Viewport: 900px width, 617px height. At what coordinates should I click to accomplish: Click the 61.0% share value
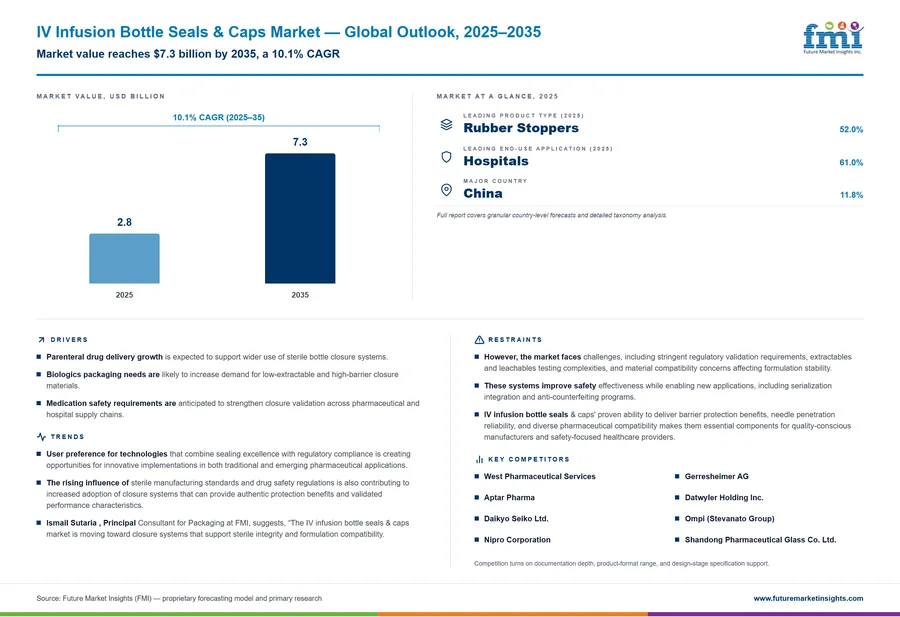tap(851, 162)
